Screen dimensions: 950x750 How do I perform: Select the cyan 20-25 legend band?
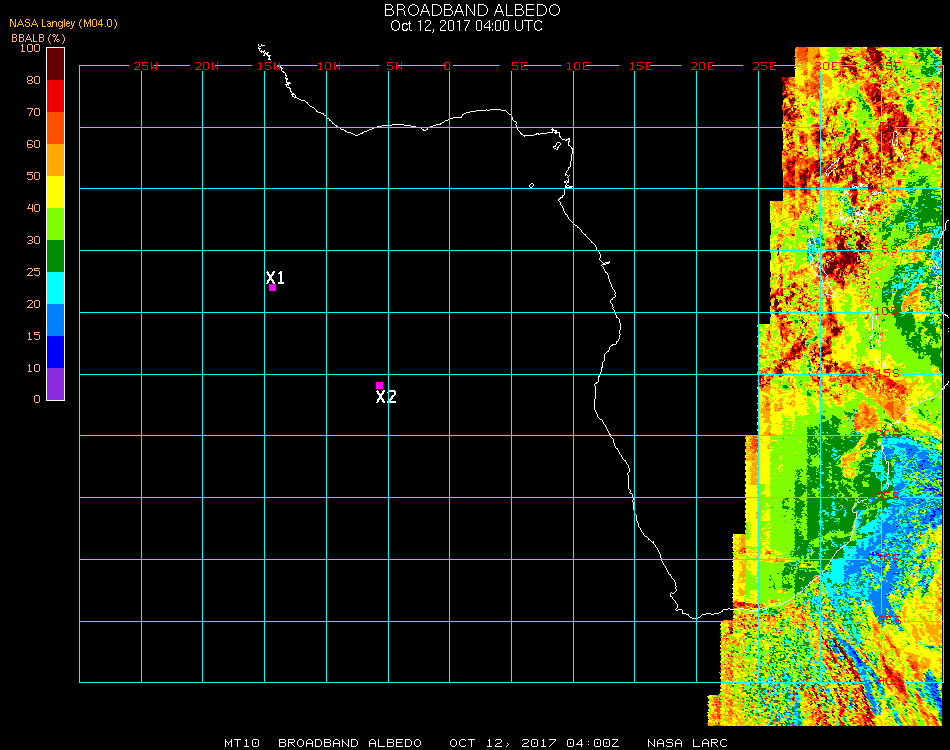55,288
